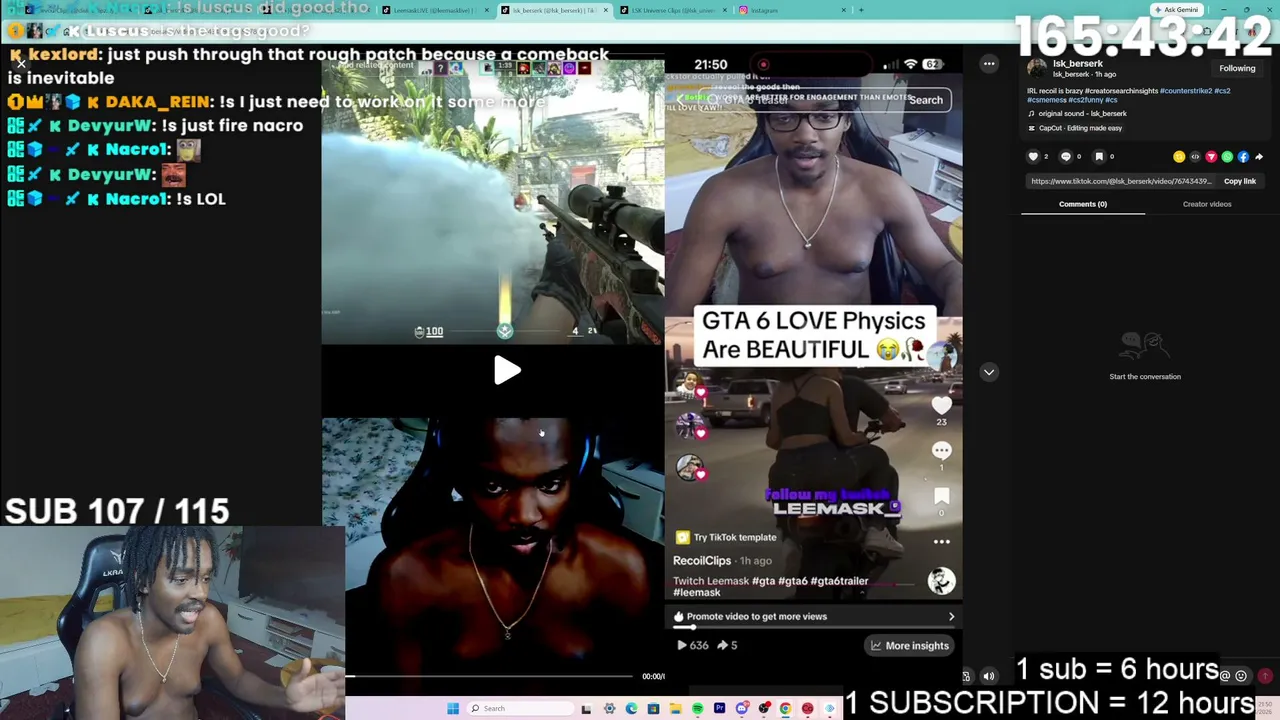1280x720 pixels.
Task: Seek on the video progress bar
Action: 490,676
